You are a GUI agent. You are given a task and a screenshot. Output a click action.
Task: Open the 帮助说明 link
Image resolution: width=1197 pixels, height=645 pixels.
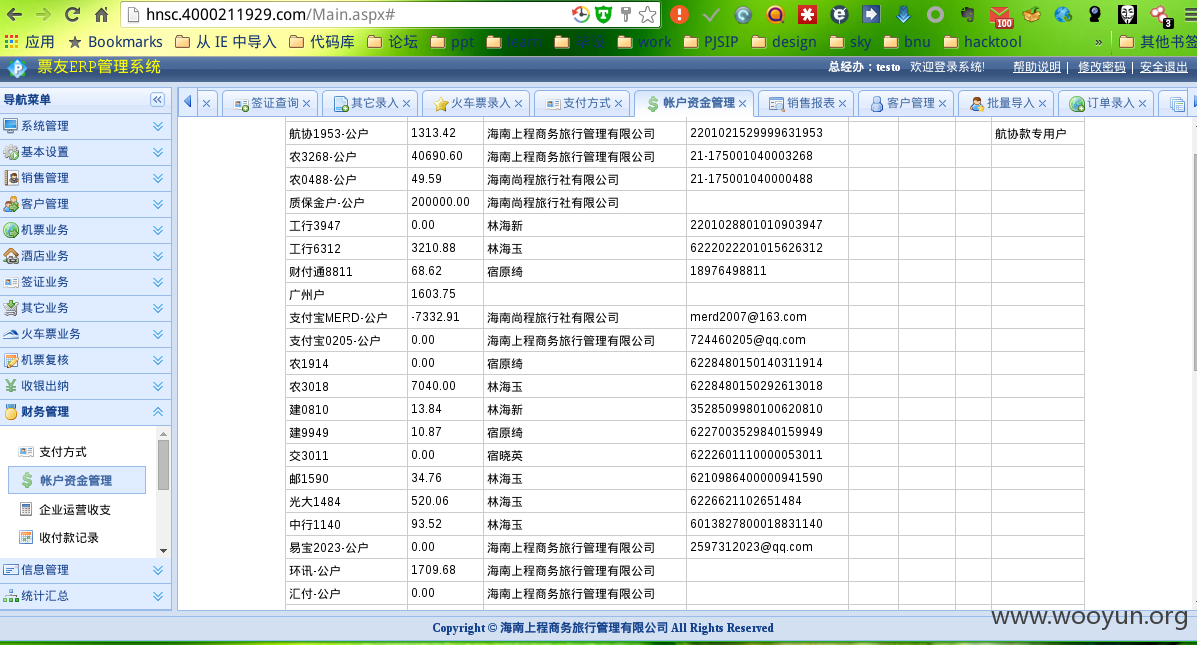(1036, 67)
